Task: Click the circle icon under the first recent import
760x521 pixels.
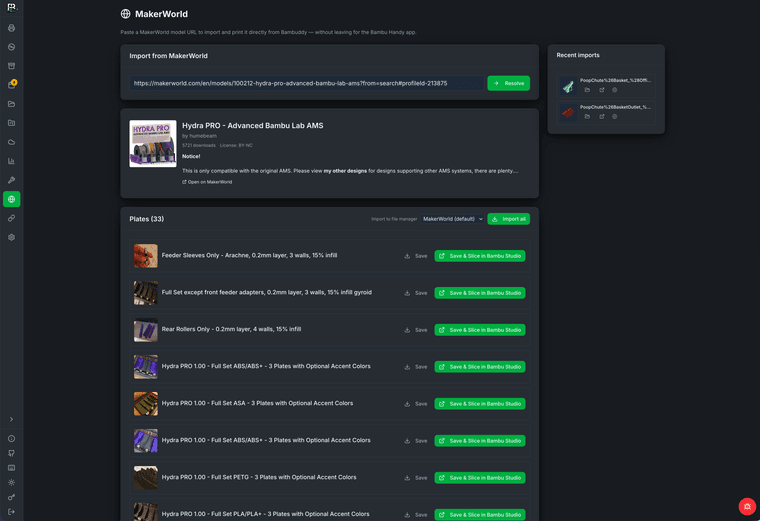Action: [x=615, y=90]
